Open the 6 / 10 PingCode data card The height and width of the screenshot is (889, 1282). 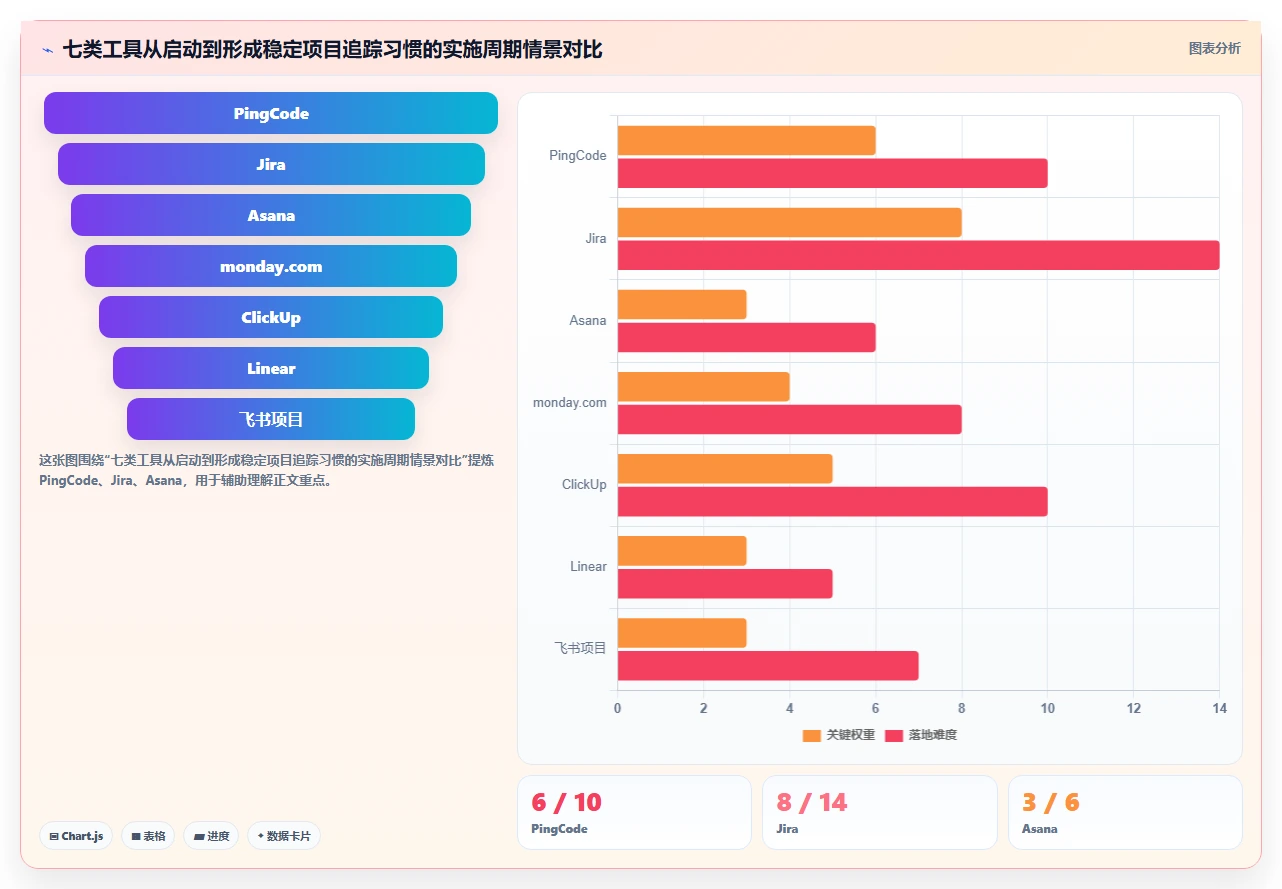634,812
